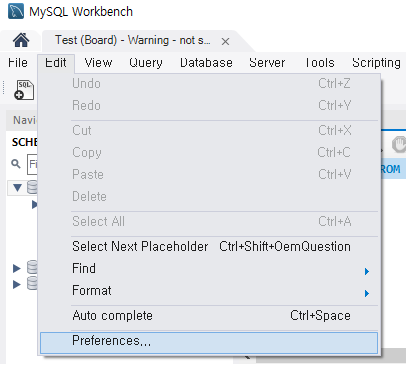This screenshot has width=407, height=365.
Task: Expand the child node under first schema
Action: (x=34, y=204)
